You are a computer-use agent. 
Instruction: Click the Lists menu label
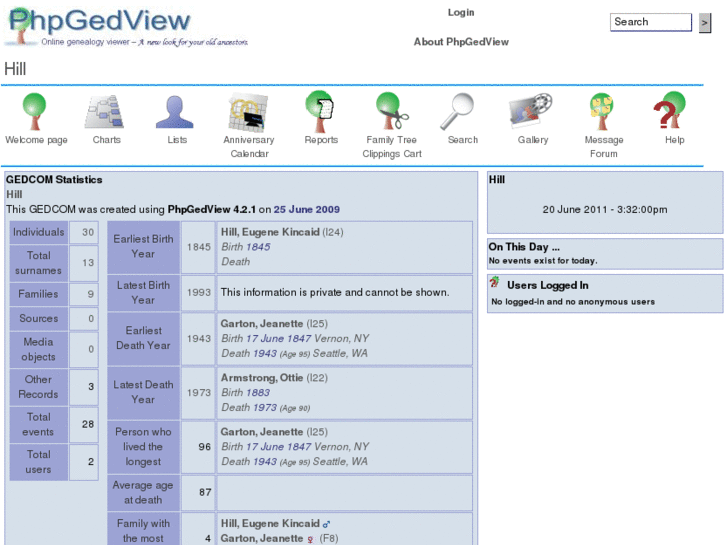point(177,140)
